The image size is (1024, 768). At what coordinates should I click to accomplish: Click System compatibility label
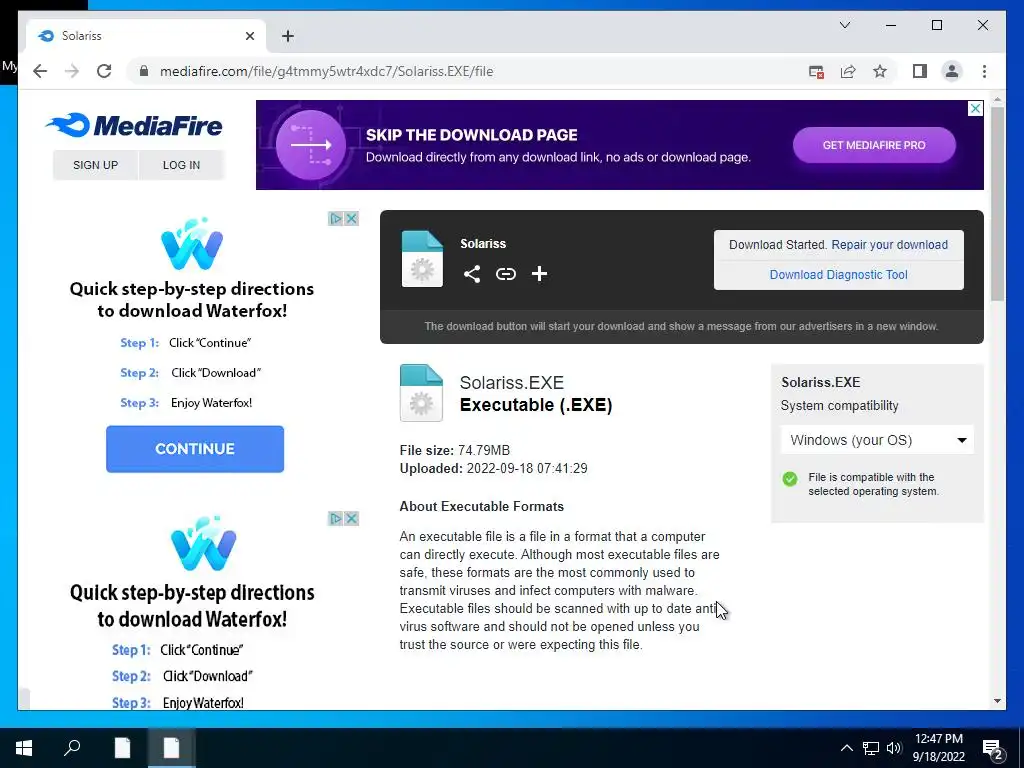pos(839,406)
